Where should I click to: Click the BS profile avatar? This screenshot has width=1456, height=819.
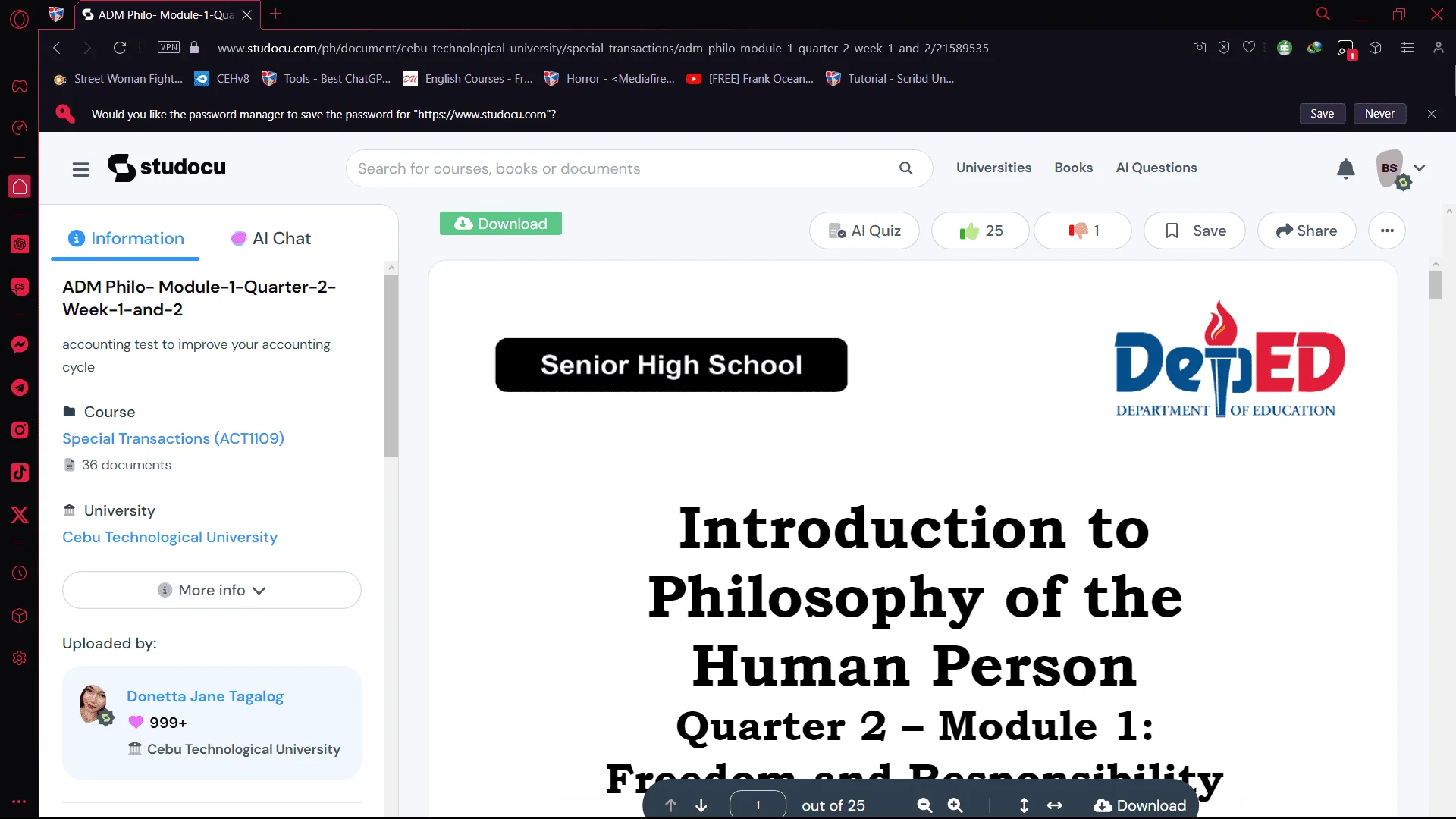point(1390,168)
